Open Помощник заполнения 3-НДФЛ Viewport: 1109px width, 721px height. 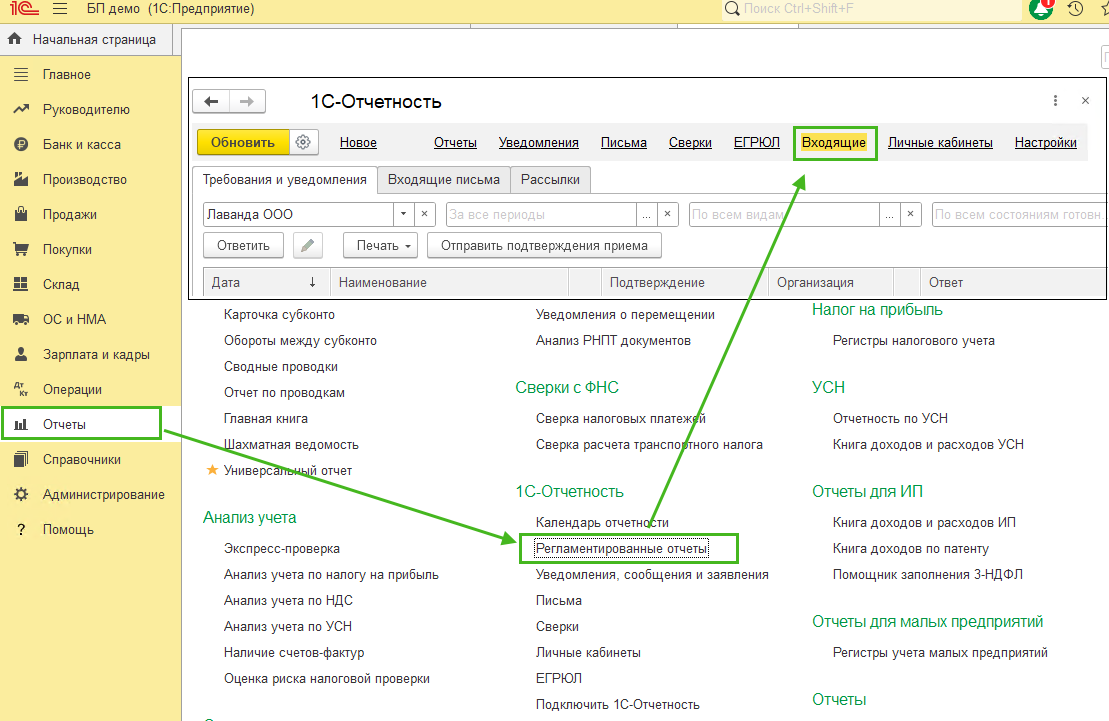pyautogui.click(x=927, y=575)
